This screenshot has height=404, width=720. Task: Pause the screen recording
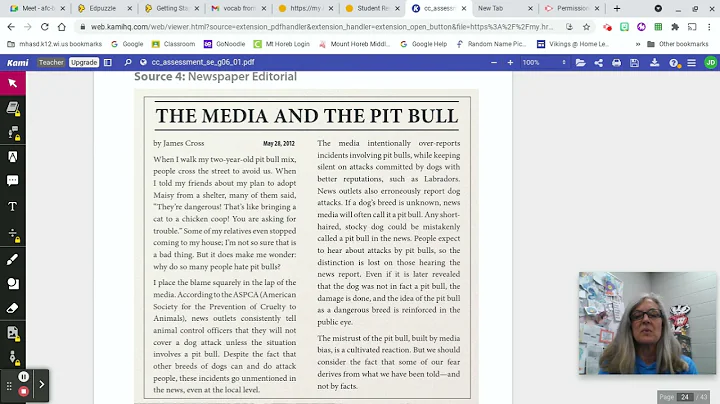[23, 377]
